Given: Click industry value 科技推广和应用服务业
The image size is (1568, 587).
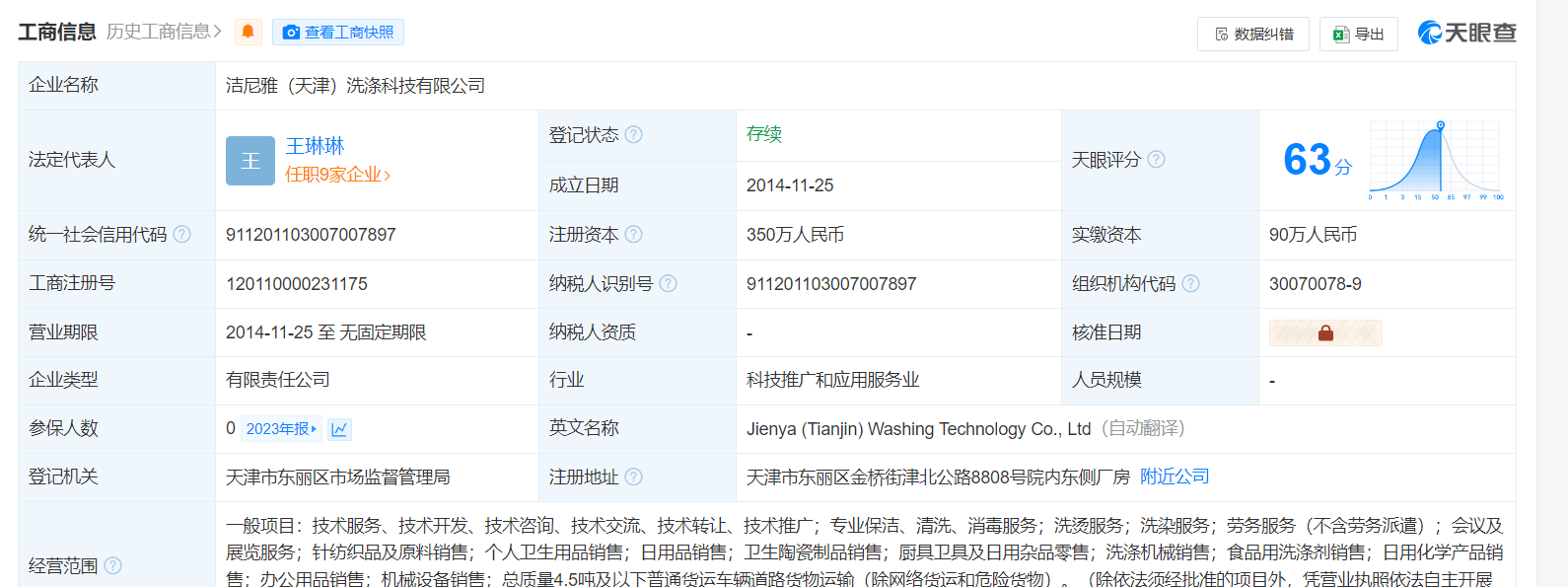Looking at the screenshot, I should [833, 380].
